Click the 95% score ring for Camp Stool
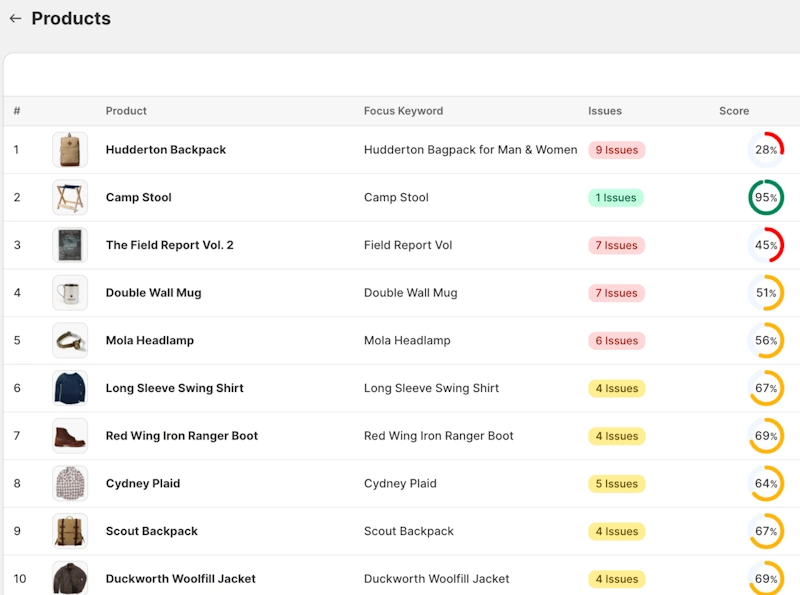 (766, 197)
